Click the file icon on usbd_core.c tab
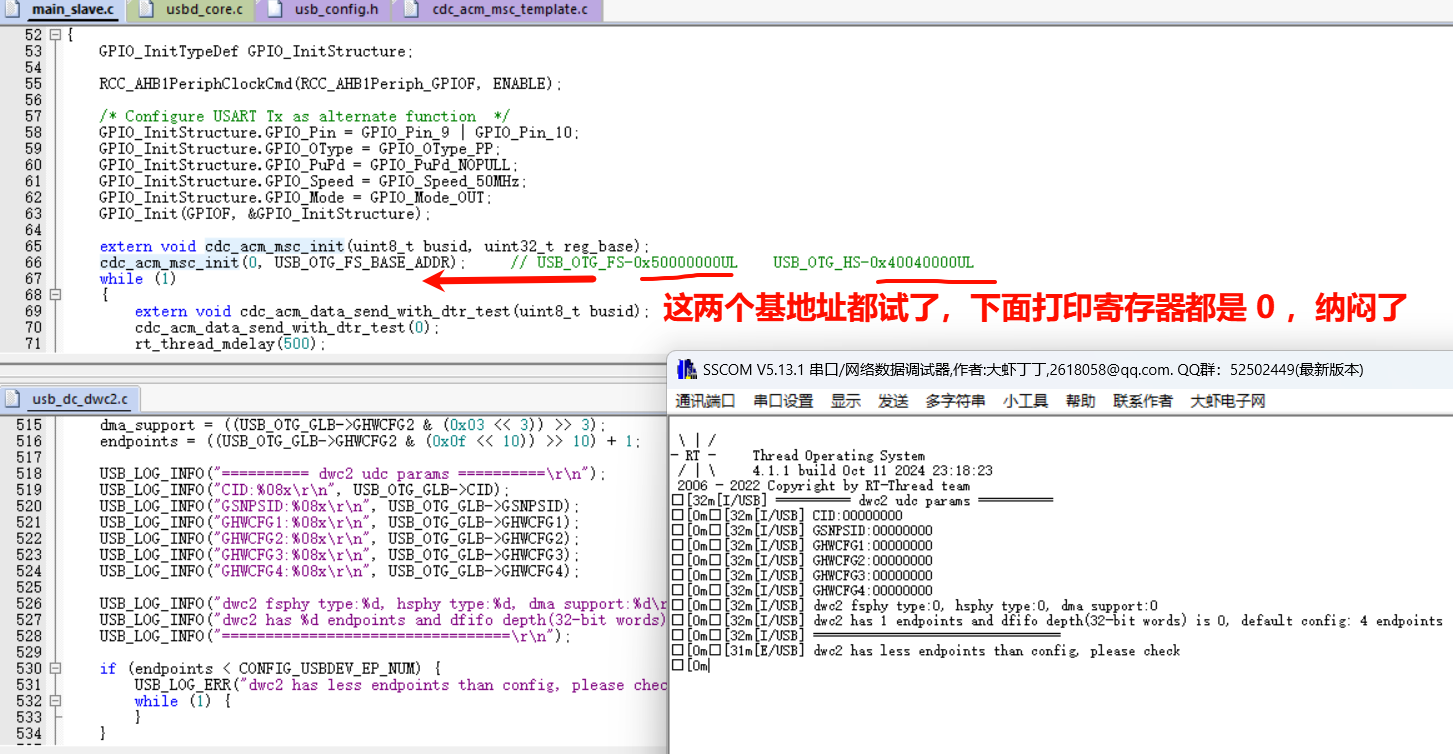The height and width of the screenshot is (754, 1453). pos(147,10)
